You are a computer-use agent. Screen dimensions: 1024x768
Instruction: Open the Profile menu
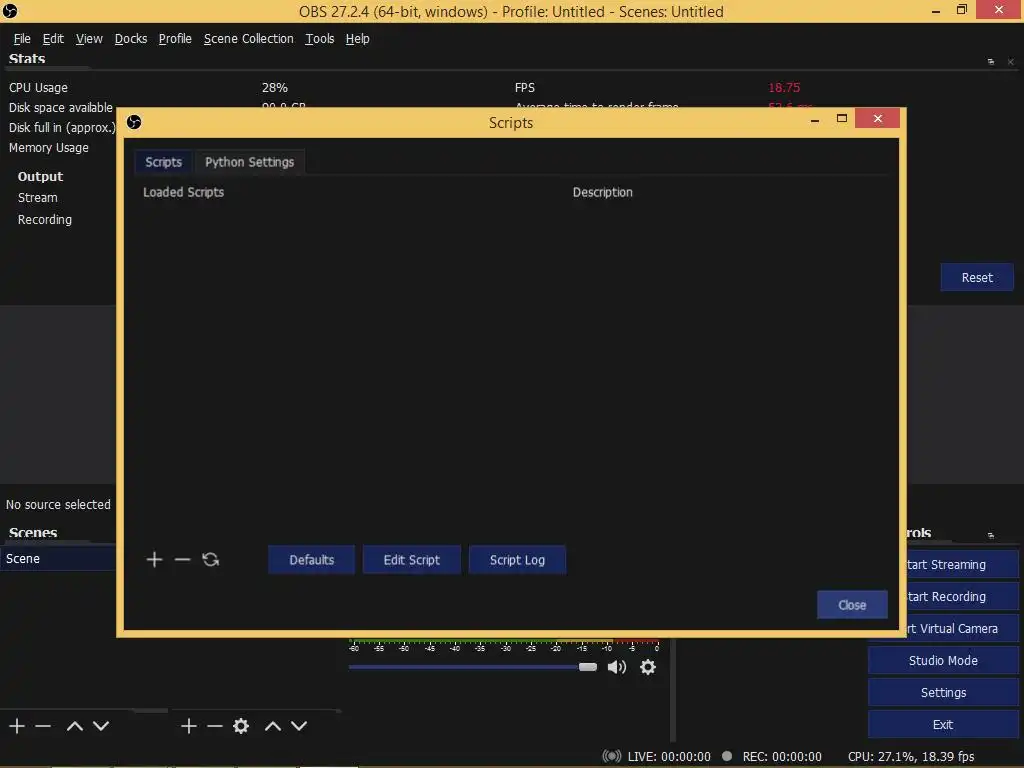175,39
